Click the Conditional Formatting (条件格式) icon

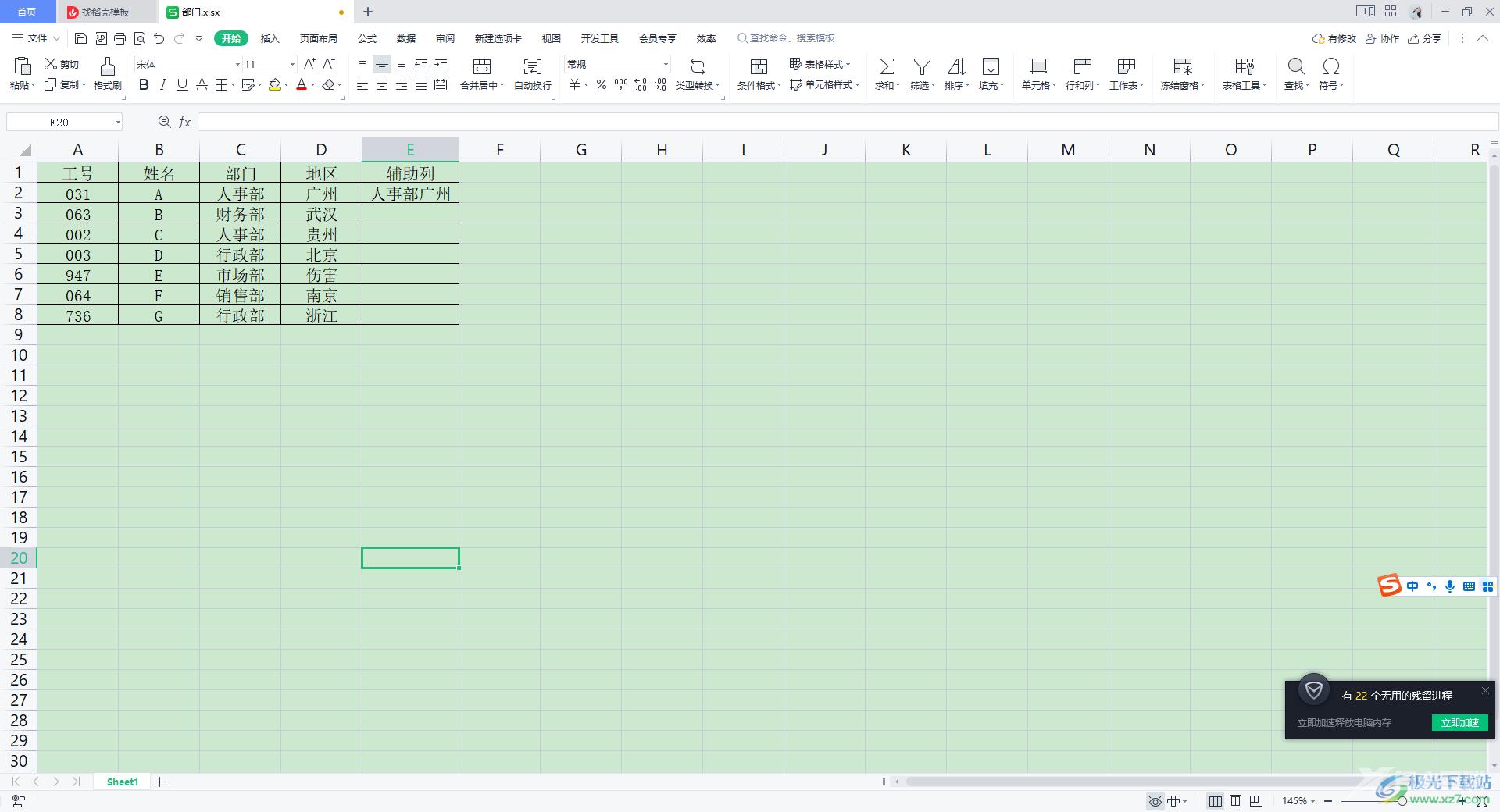point(759,66)
